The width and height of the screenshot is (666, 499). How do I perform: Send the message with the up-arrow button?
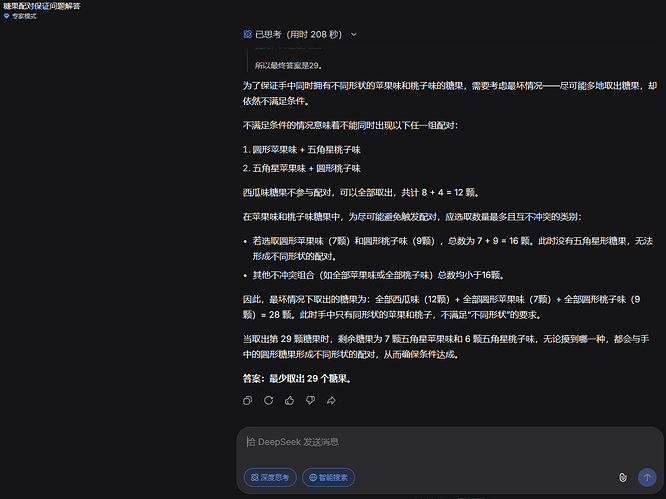coord(647,477)
